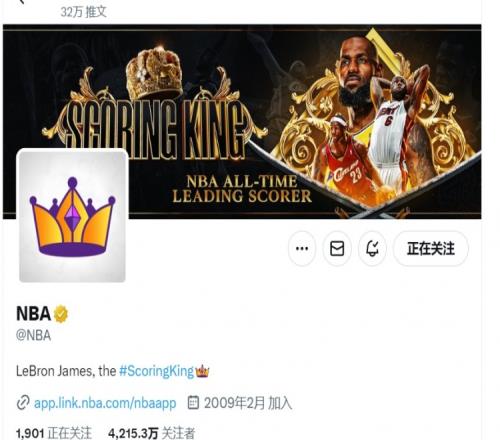Open the Scoring King banner image

(242, 122)
